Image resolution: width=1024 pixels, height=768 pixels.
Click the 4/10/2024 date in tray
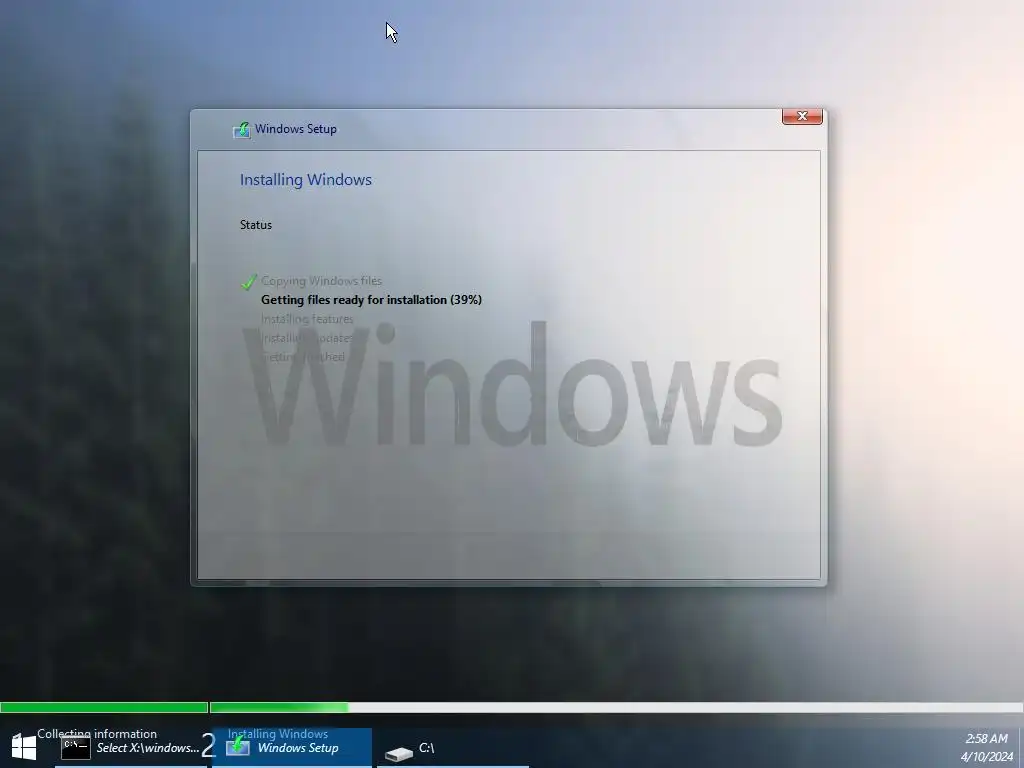pos(987,757)
